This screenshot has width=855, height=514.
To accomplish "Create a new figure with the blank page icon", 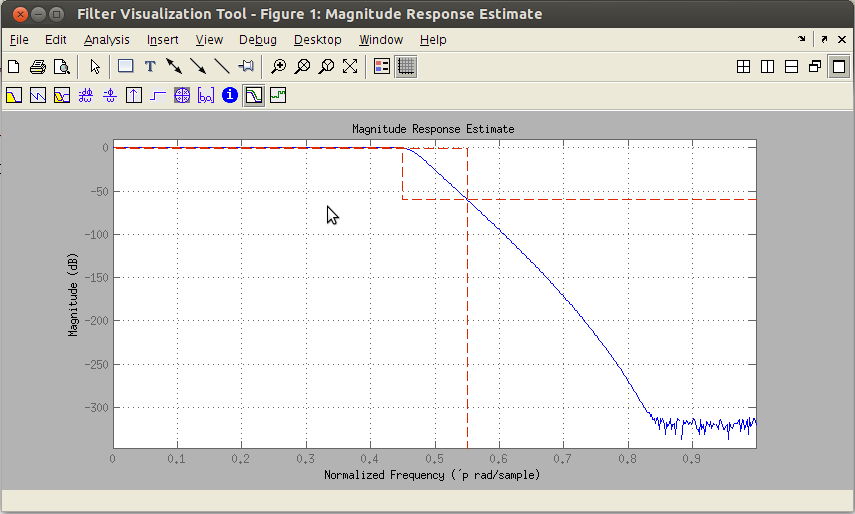I will (x=14, y=66).
